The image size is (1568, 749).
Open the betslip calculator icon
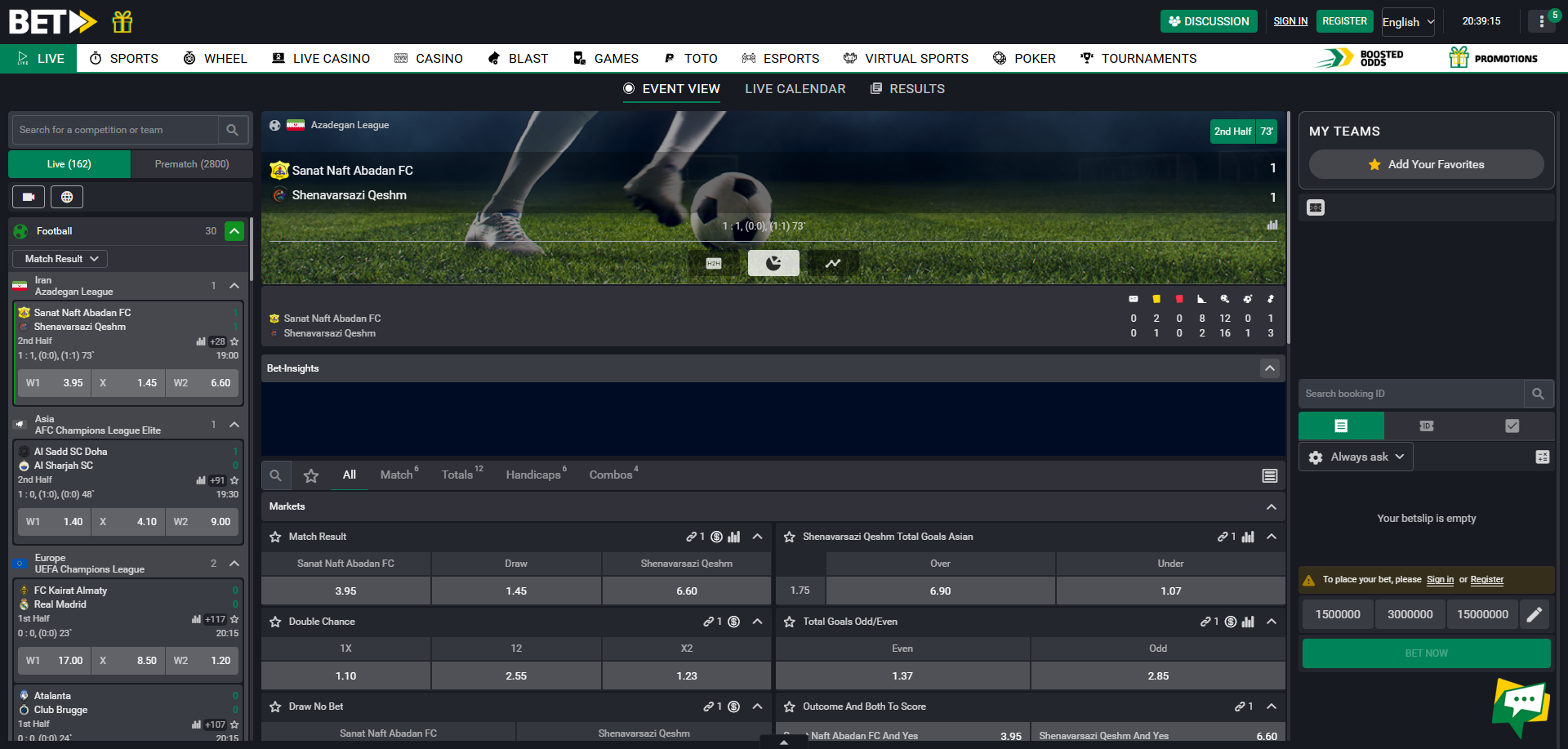1542,457
